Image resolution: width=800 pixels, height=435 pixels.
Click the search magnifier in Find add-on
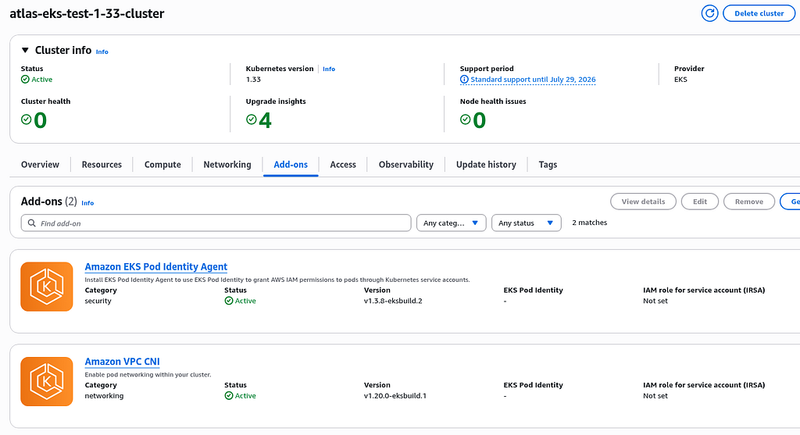click(x=32, y=223)
